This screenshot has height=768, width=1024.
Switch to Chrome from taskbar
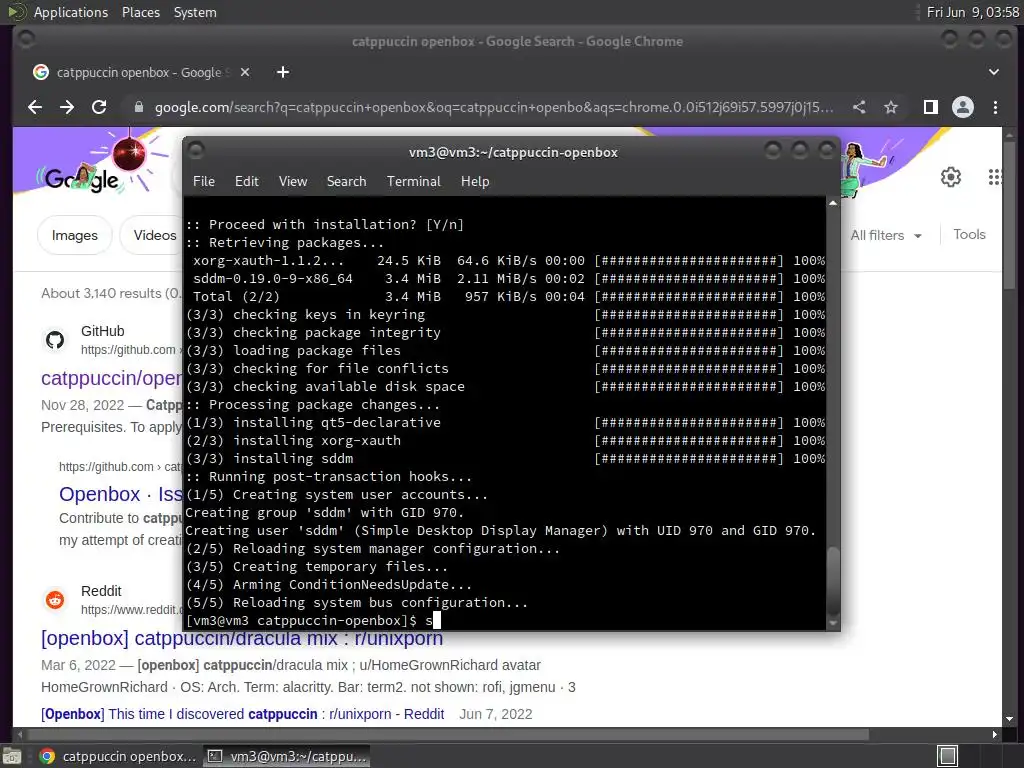pyautogui.click(x=116, y=756)
